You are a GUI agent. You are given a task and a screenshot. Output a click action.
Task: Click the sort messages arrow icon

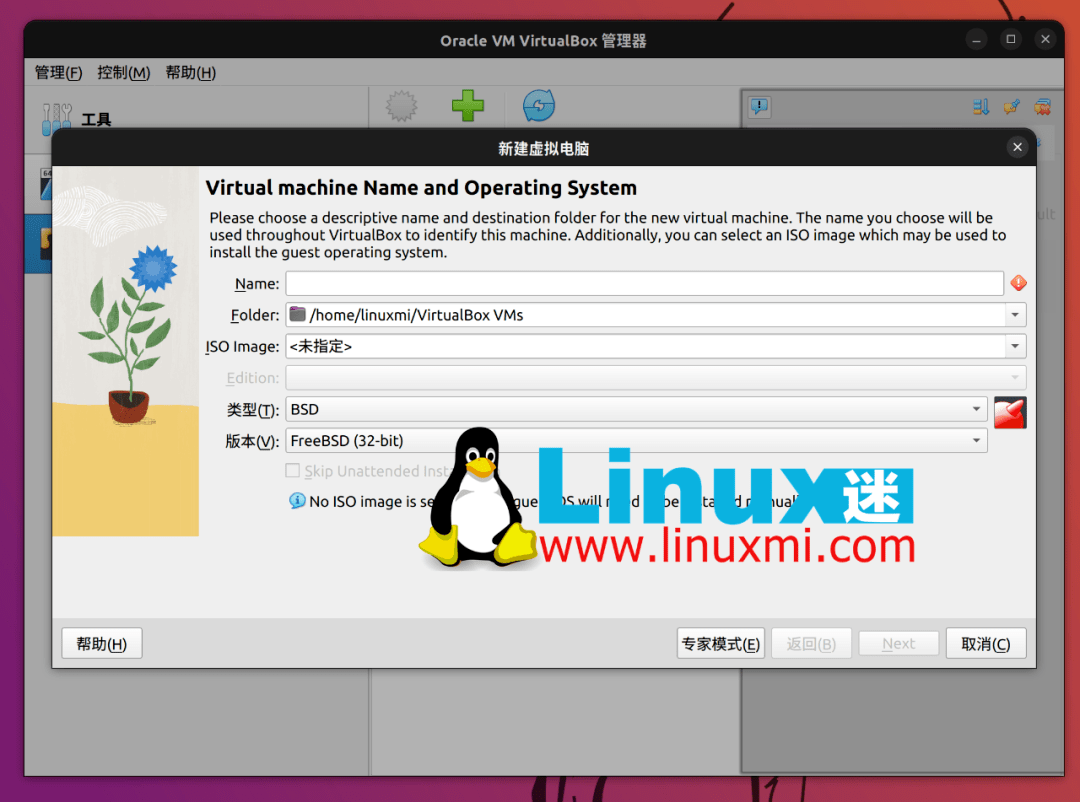[980, 106]
